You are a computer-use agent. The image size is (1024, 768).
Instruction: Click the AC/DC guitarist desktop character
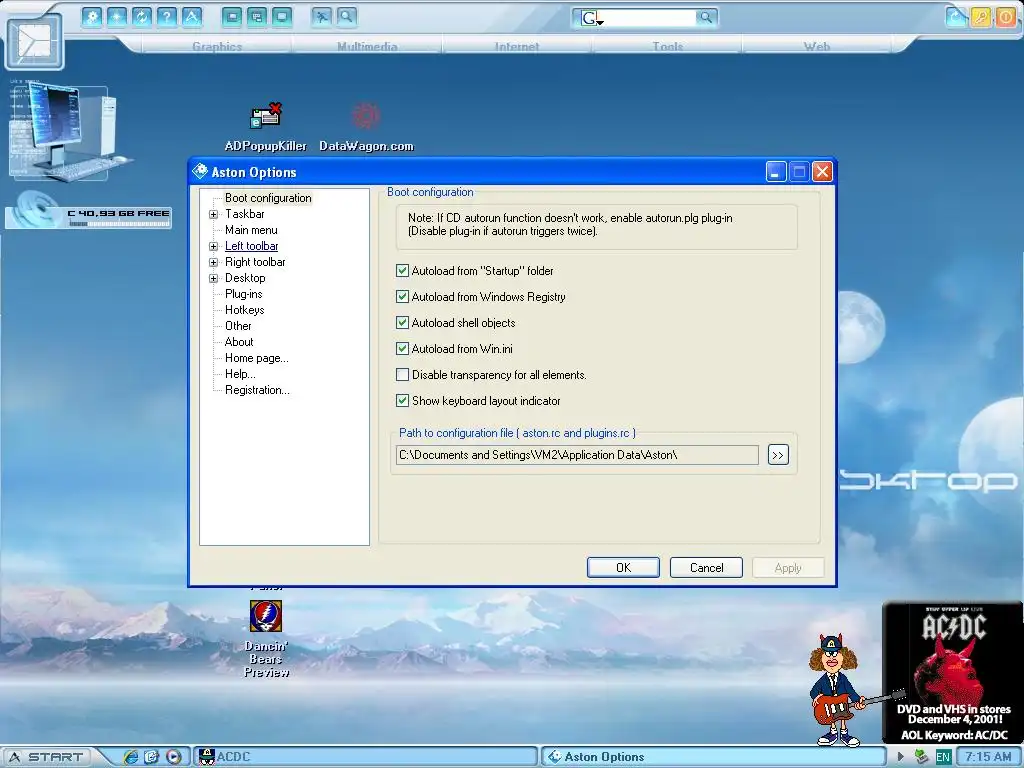click(842, 689)
